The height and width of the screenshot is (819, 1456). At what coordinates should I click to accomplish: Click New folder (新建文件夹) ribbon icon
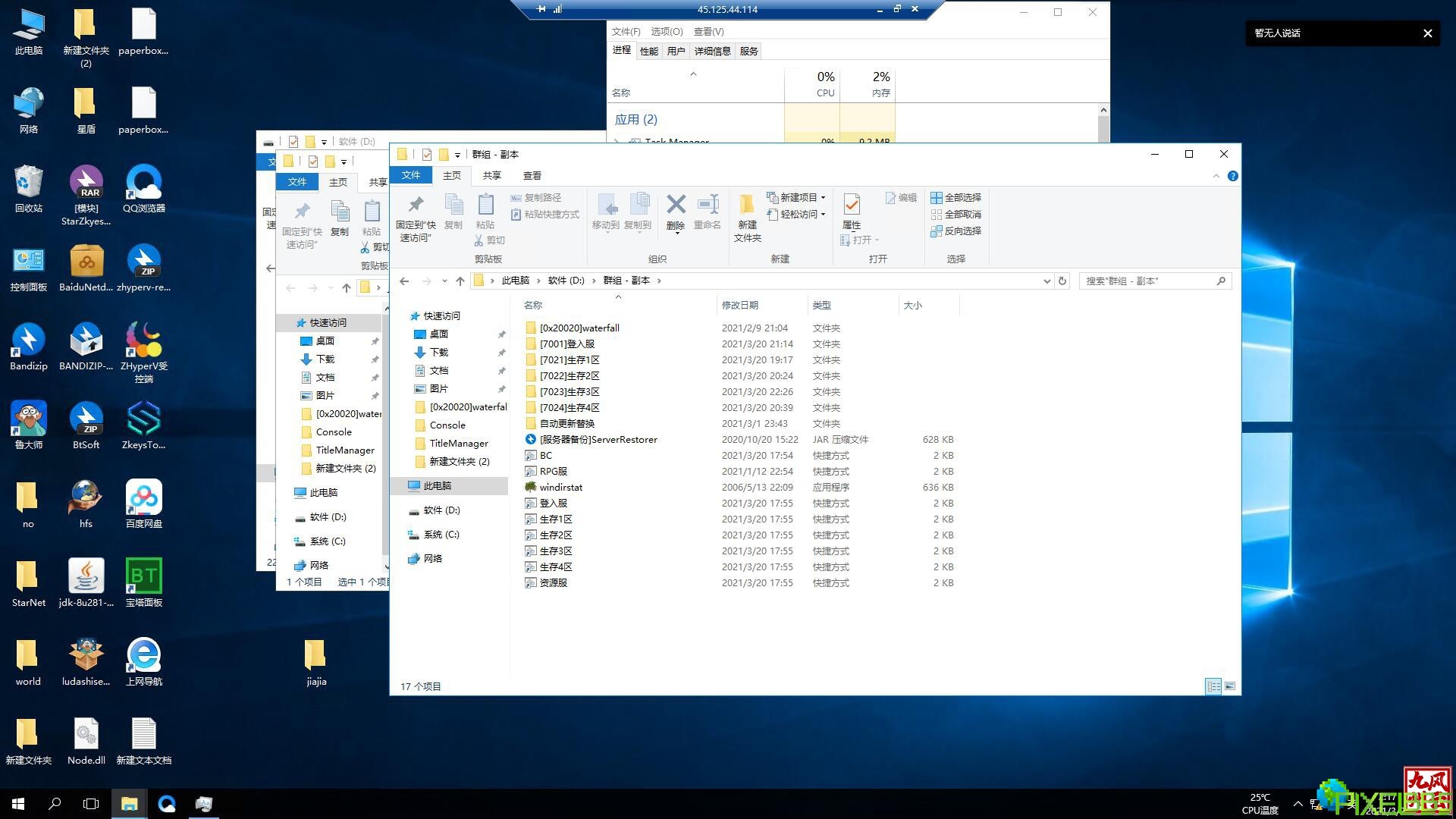[747, 218]
